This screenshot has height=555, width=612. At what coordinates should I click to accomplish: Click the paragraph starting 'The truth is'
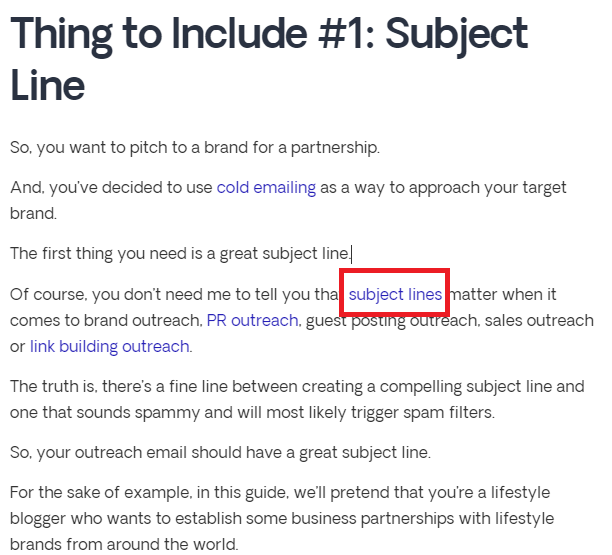click(297, 399)
